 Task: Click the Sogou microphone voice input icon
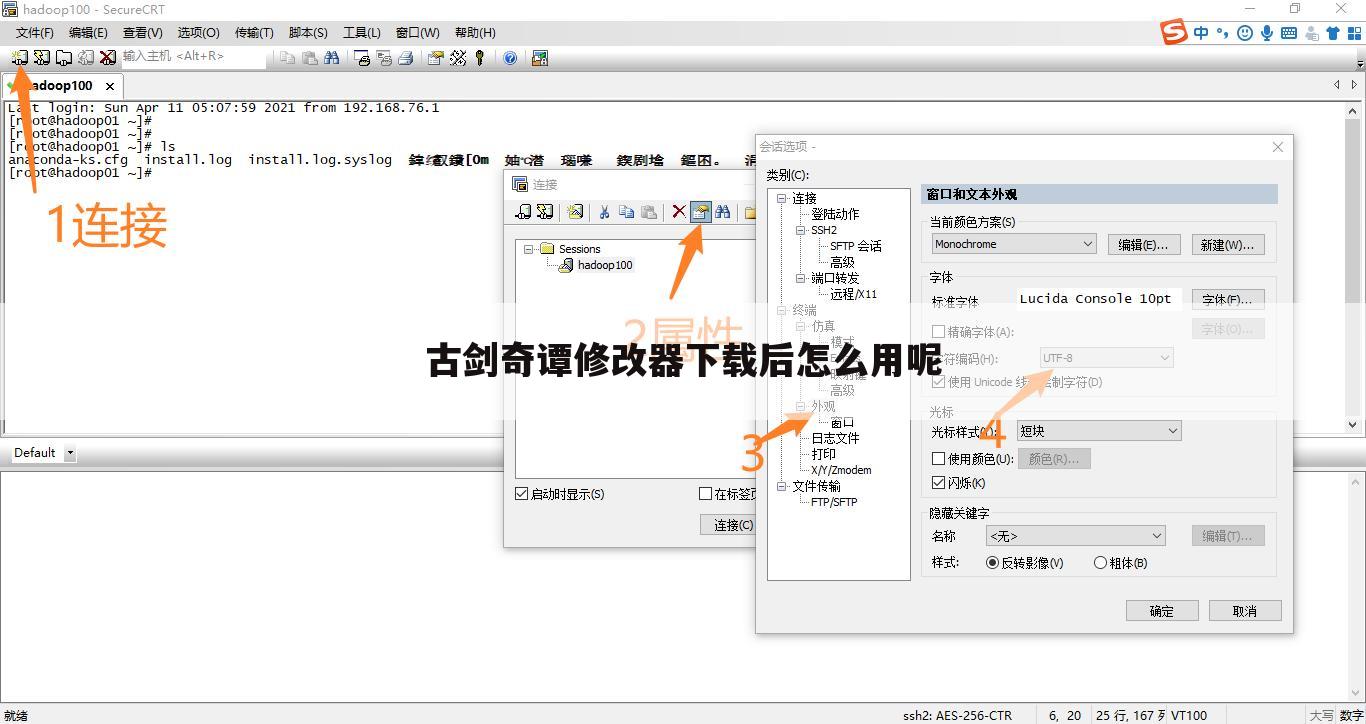click(1267, 33)
